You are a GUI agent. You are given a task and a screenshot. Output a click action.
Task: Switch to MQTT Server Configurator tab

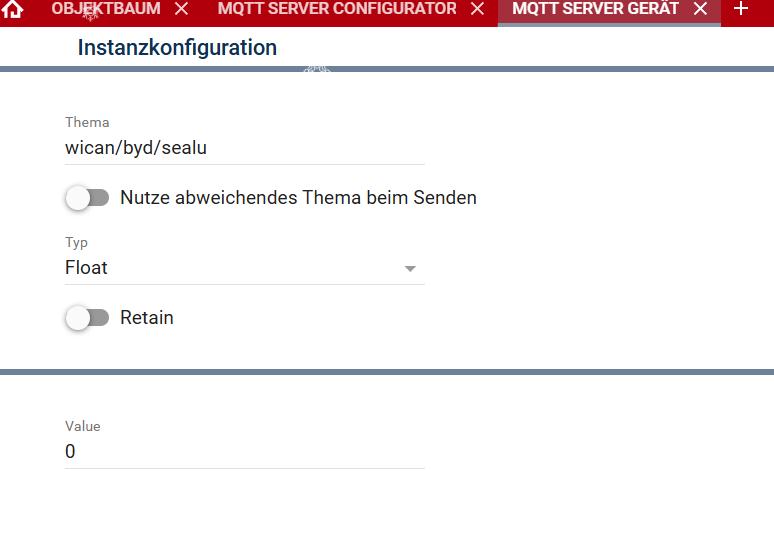tap(337, 8)
